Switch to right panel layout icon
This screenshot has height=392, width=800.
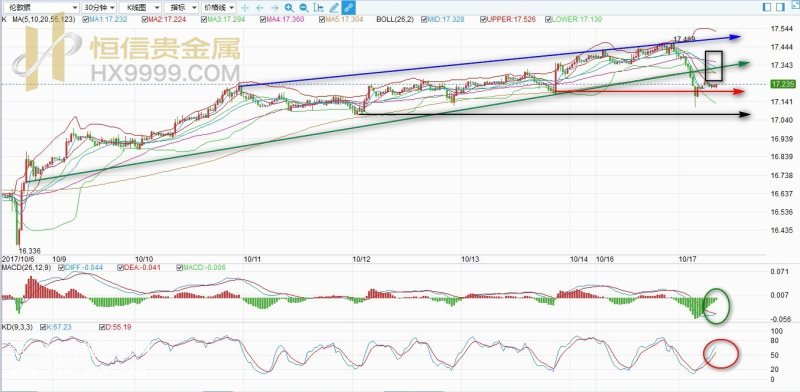tap(780, 7)
